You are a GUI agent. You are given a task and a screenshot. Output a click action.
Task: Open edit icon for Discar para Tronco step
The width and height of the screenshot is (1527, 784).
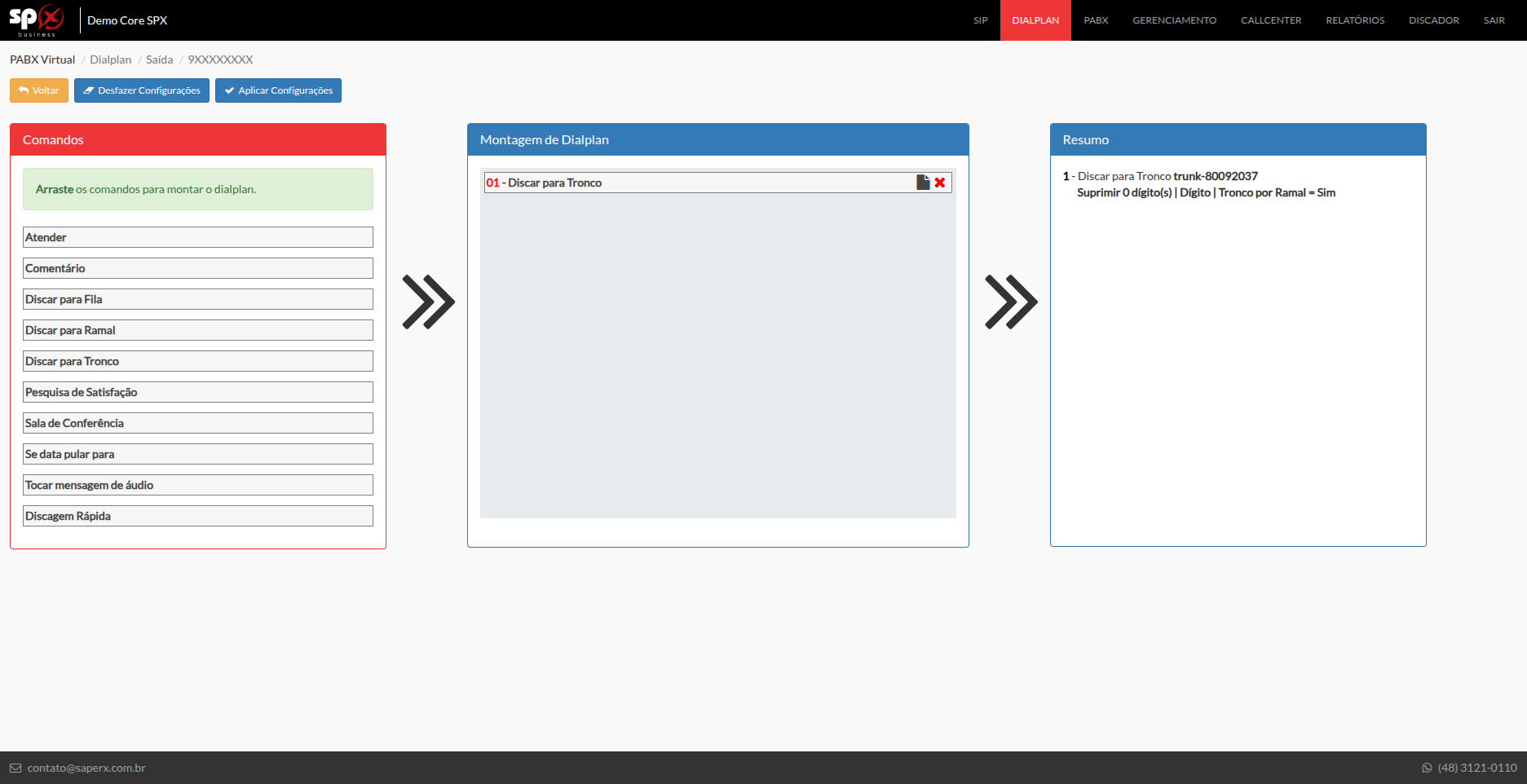pyautogui.click(x=923, y=183)
